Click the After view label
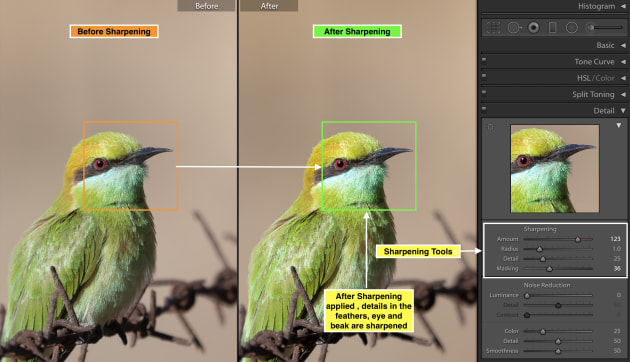 [x=269, y=6]
